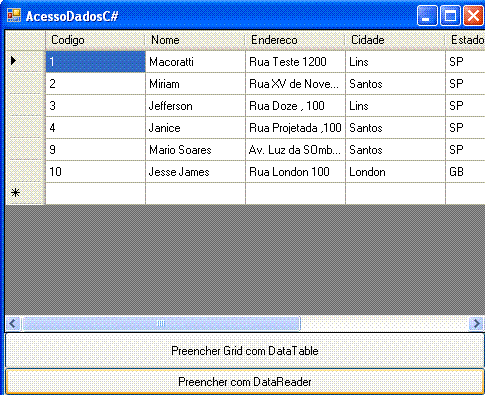Minimize the AcessoDadosC# window

click(427, 15)
